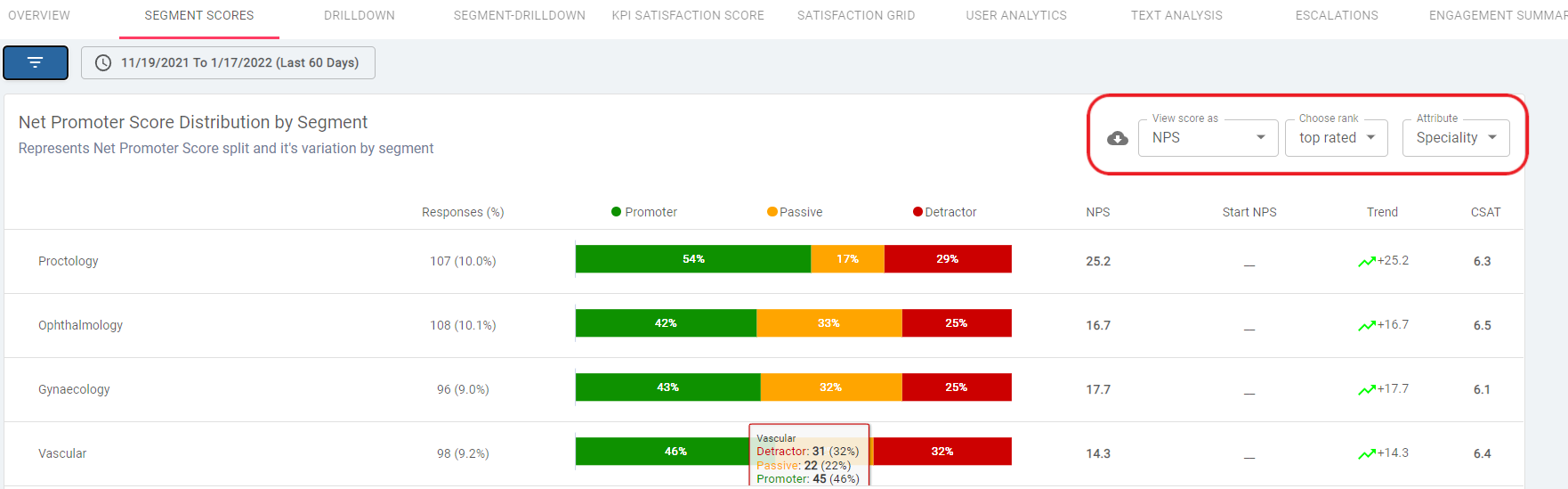Viewport: 1568px width, 489px height.
Task: Open the View score as NPS dropdown
Action: point(1208,138)
